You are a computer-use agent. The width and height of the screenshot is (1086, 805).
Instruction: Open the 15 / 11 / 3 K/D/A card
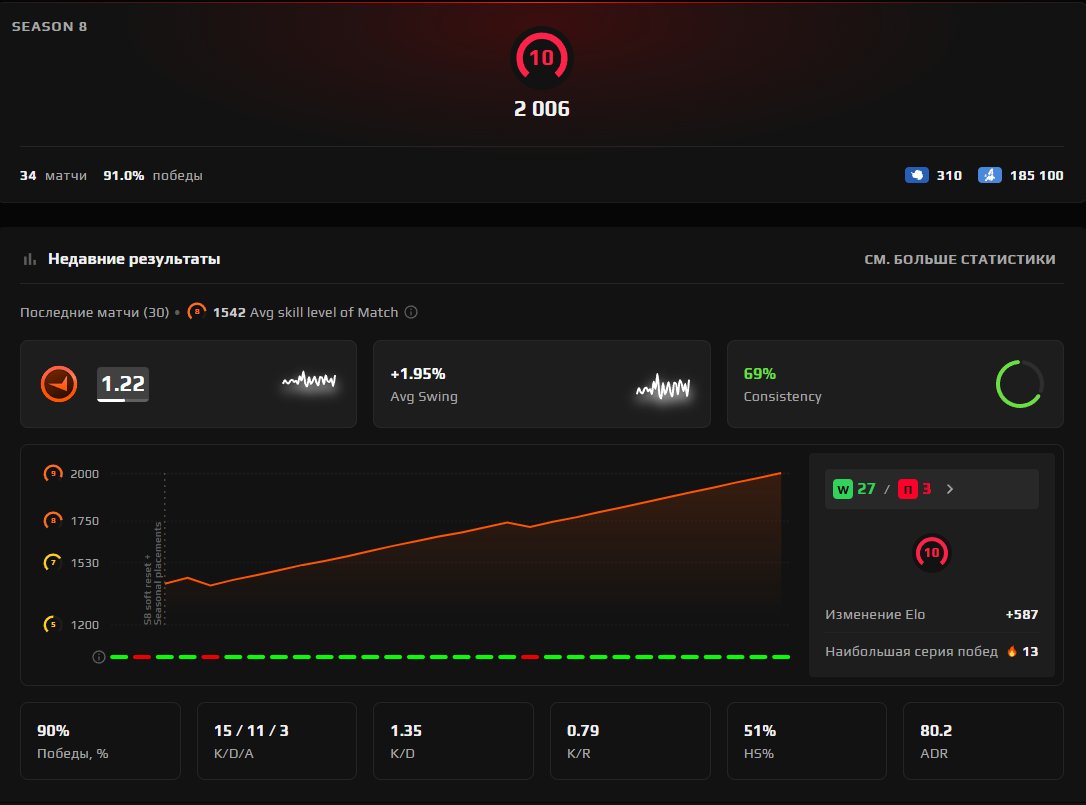277,741
